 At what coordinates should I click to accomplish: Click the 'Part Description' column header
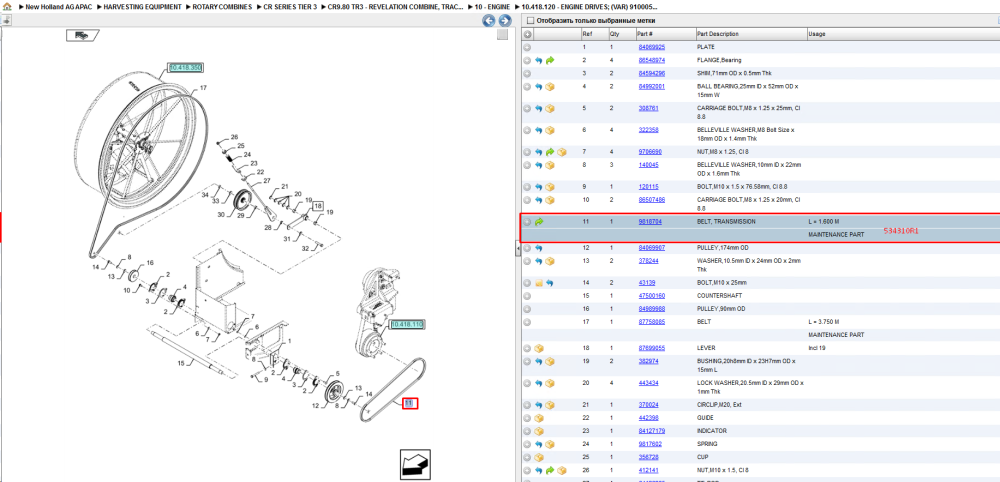pos(717,34)
